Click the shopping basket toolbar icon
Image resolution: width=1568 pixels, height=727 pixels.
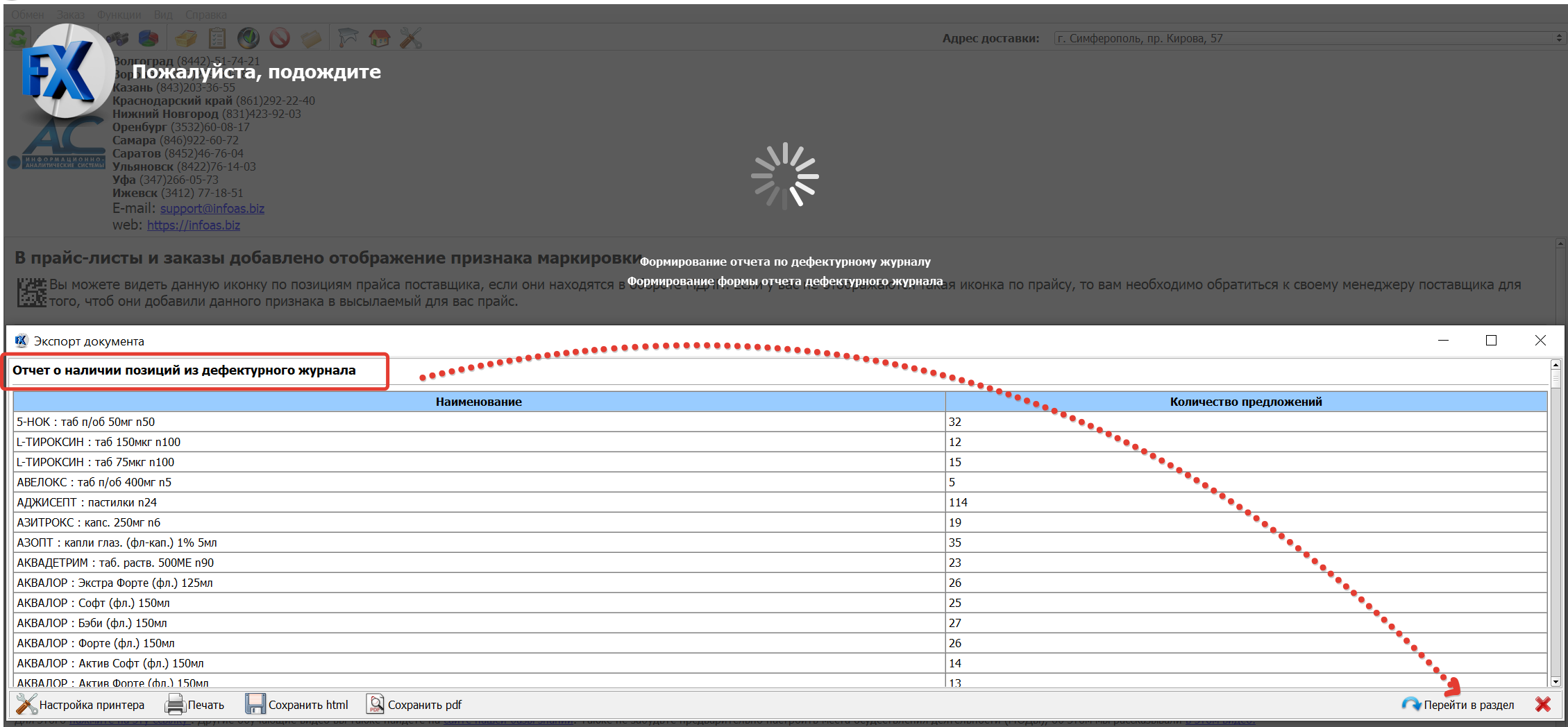186,38
